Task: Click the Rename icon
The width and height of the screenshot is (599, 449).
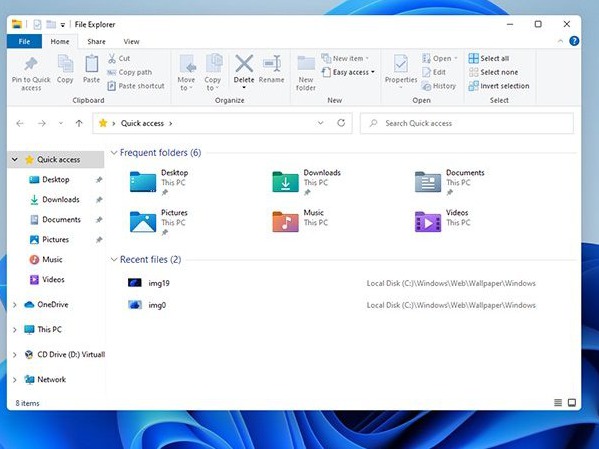Action: (272, 63)
